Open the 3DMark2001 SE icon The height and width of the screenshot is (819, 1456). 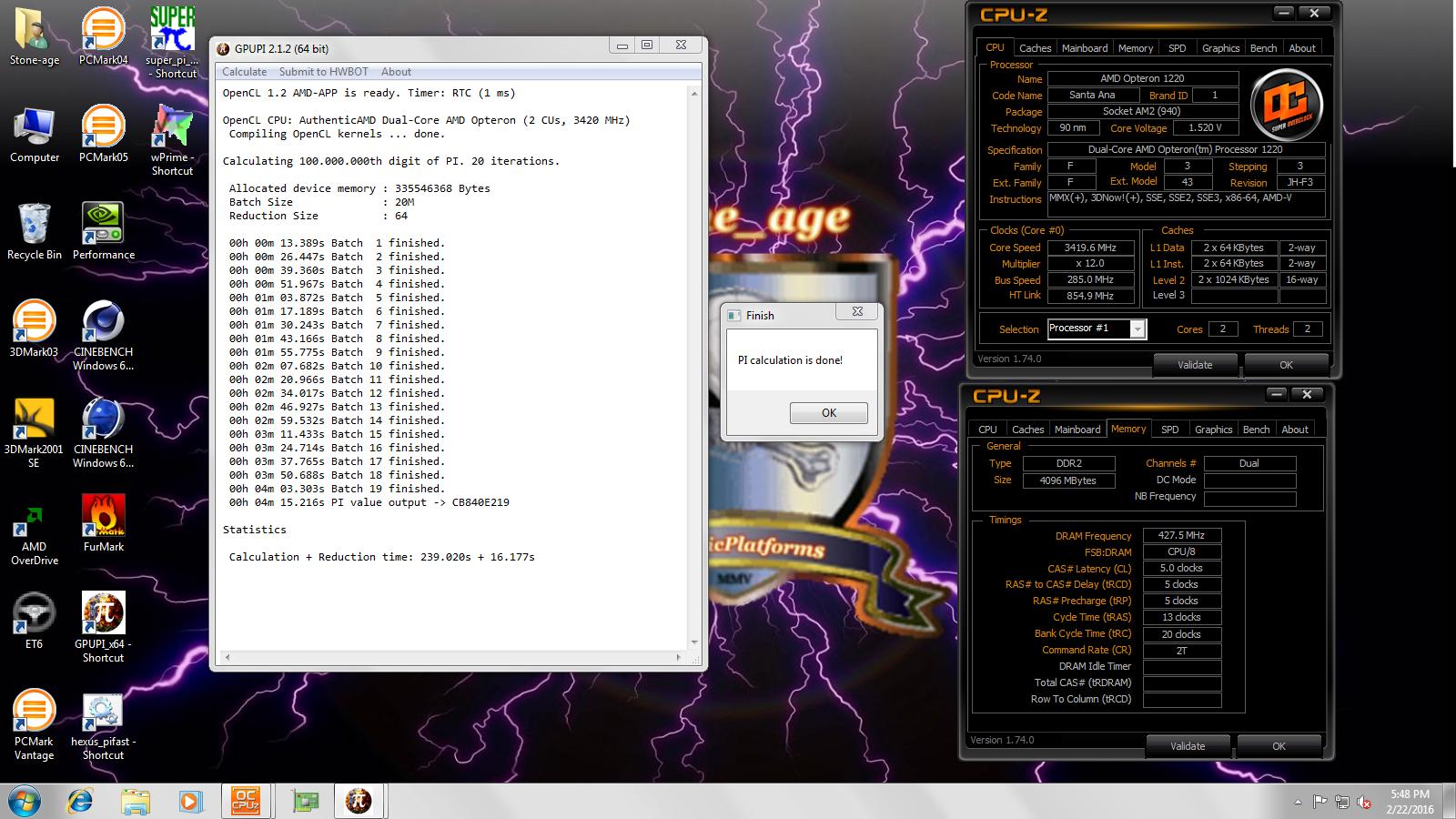(x=35, y=433)
